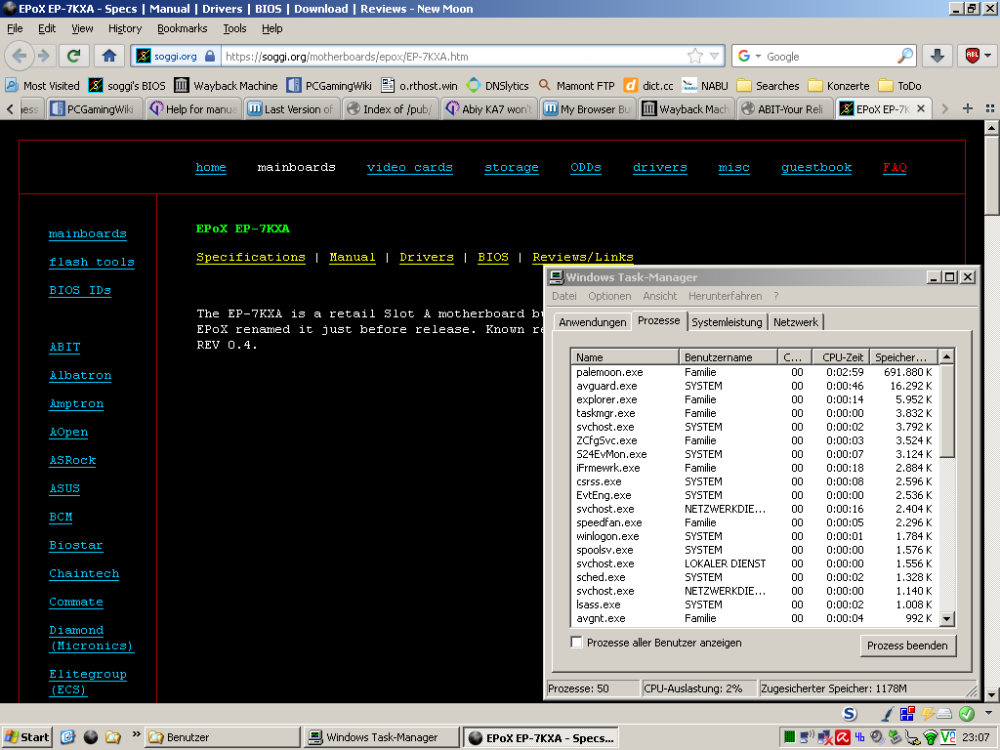
Task: Bookmark this page with the star
Action: pos(695,56)
